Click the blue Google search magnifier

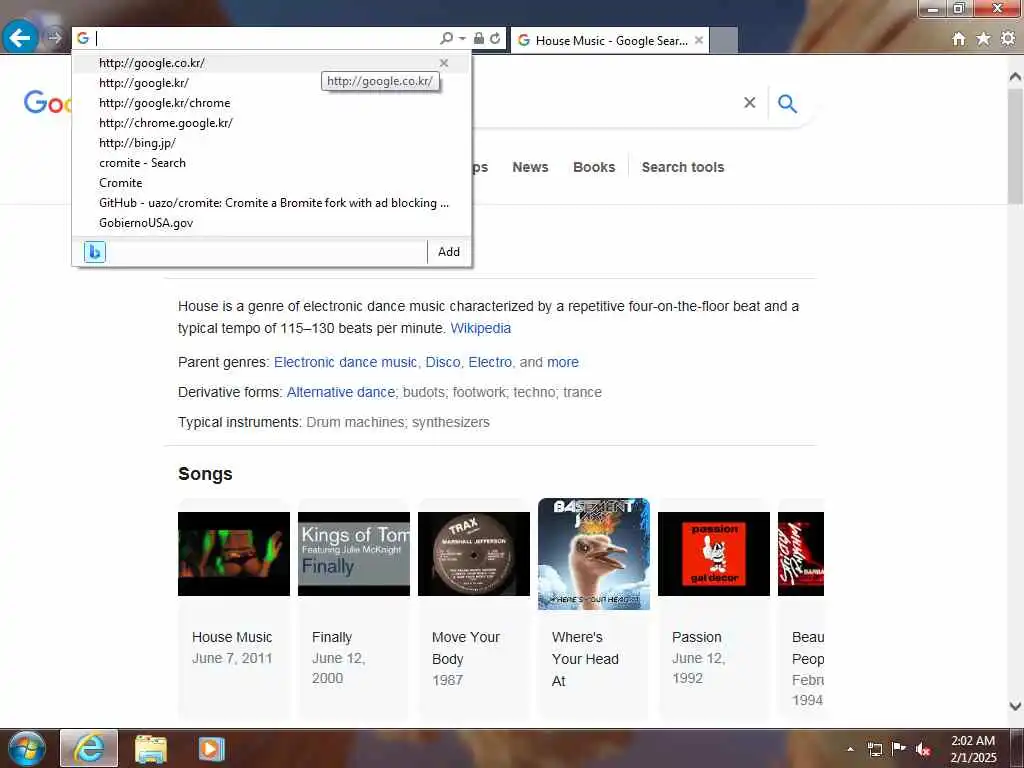pyautogui.click(x=788, y=103)
